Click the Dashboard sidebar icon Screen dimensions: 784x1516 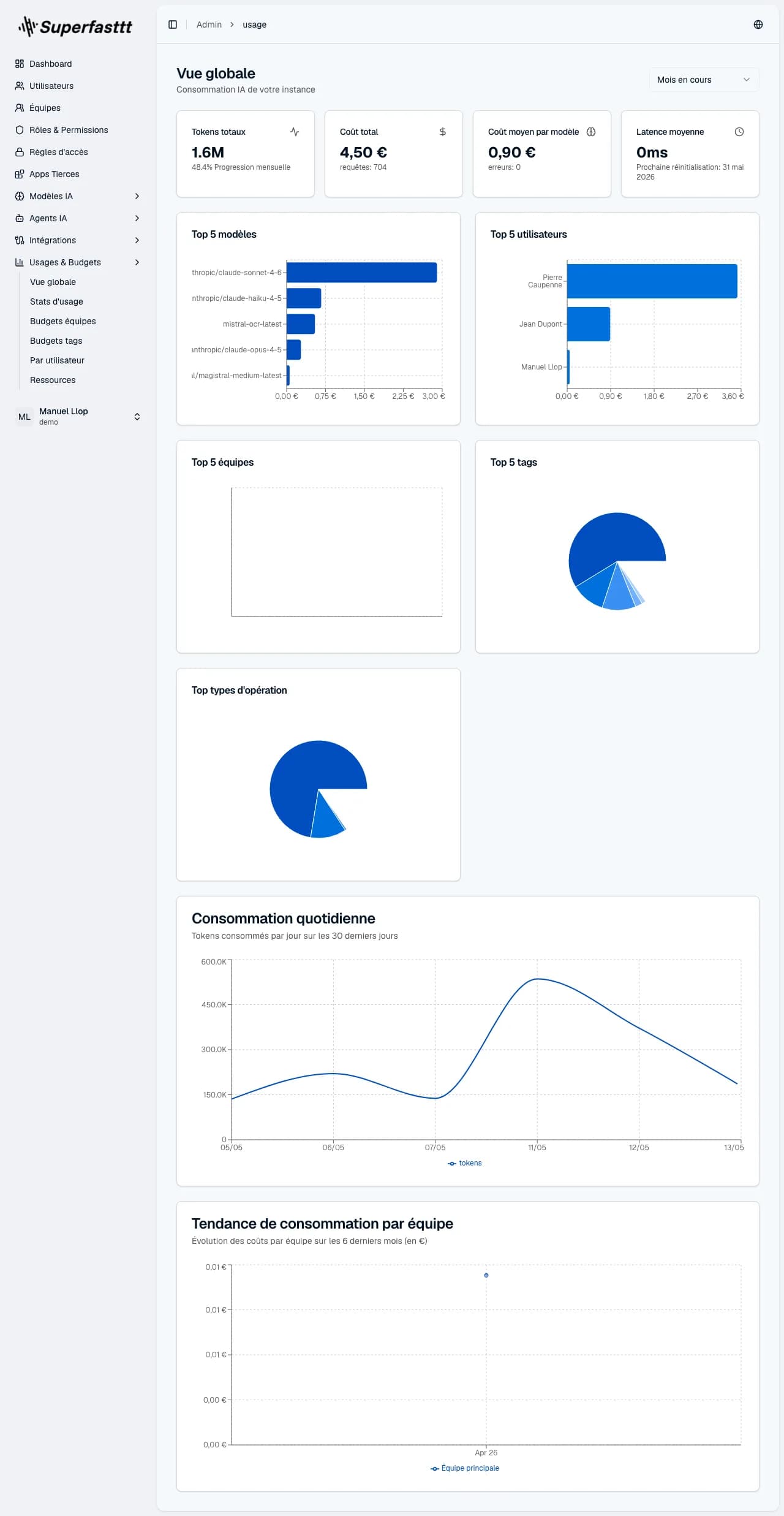point(20,64)
